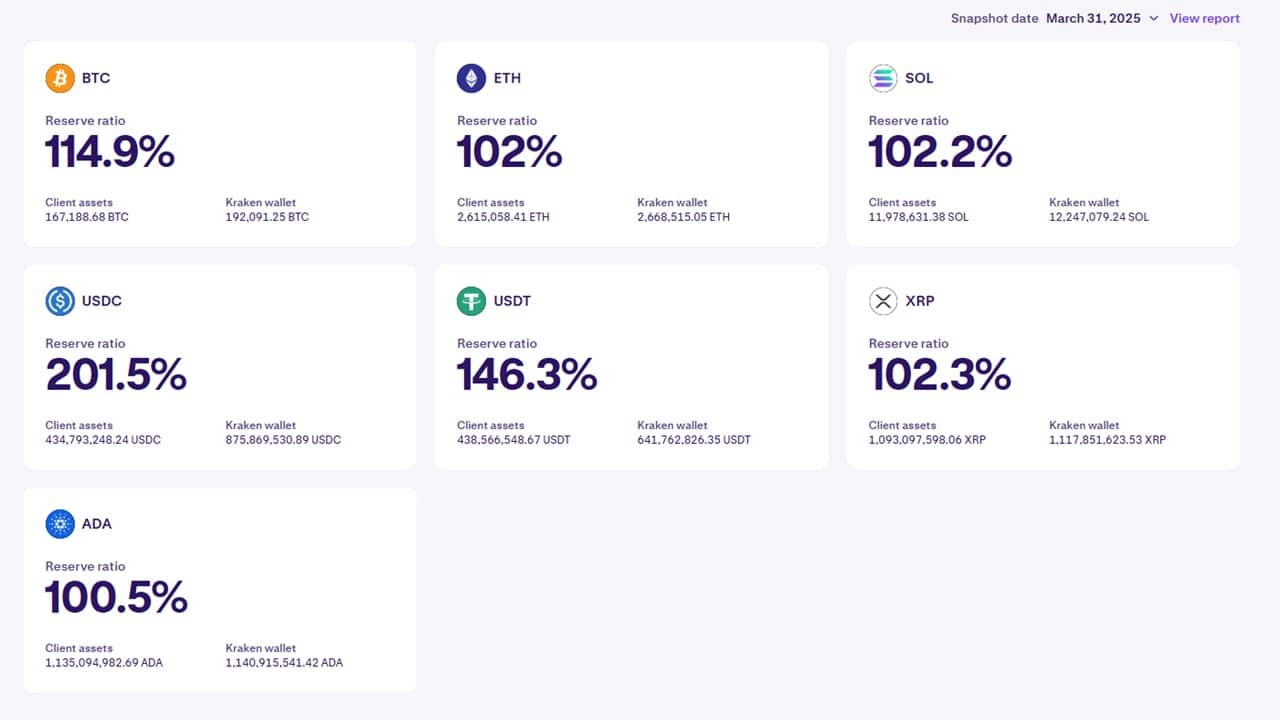Click the XRP card title
The width and height of the screenshot is (1280, 720).
pyautogui.click(x=920, y=301)
